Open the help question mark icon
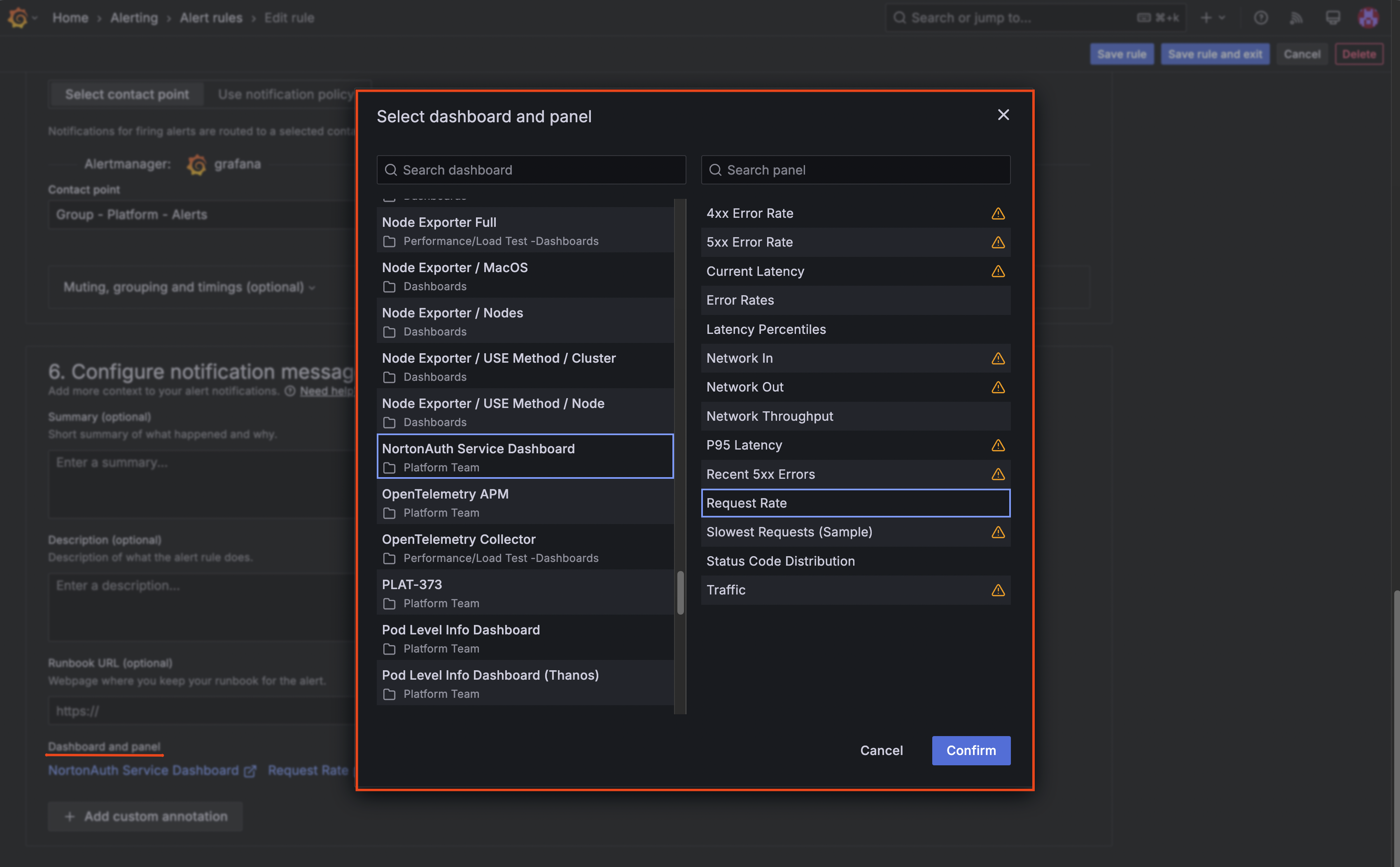The width and height of the screenshot is (1400, 867). [x=1260, y=18]
